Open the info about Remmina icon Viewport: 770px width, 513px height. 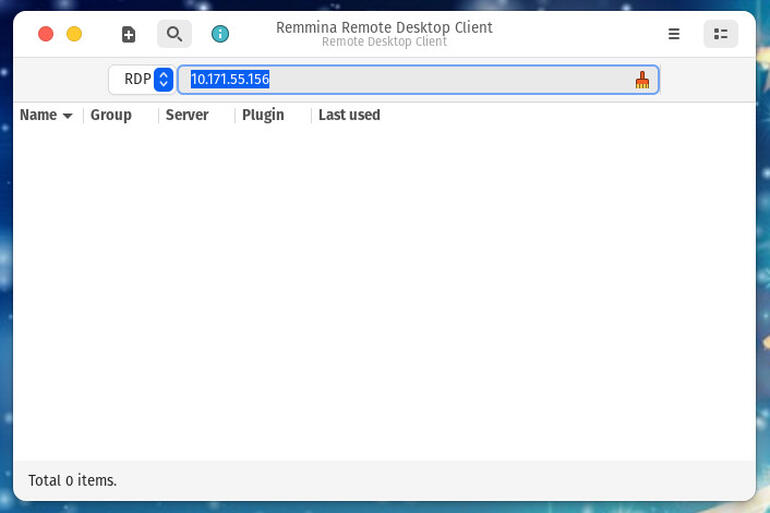click(220, 34)
